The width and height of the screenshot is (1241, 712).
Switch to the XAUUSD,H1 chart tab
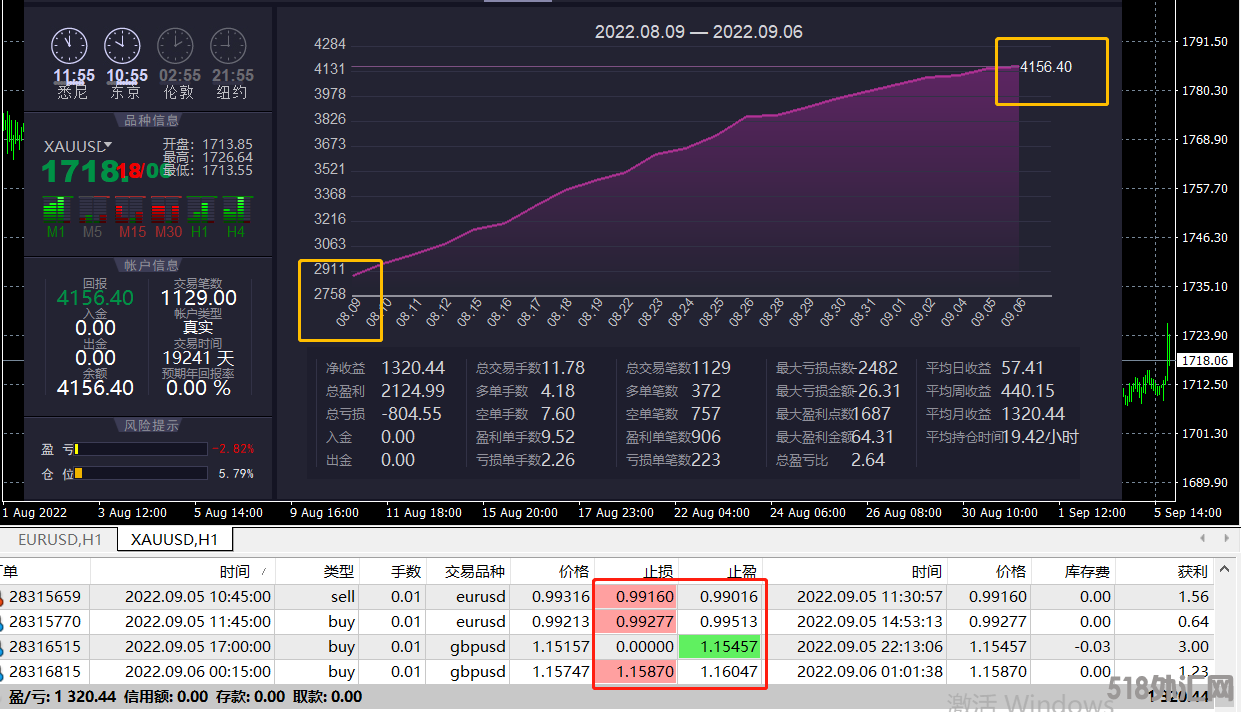point(174,540)
